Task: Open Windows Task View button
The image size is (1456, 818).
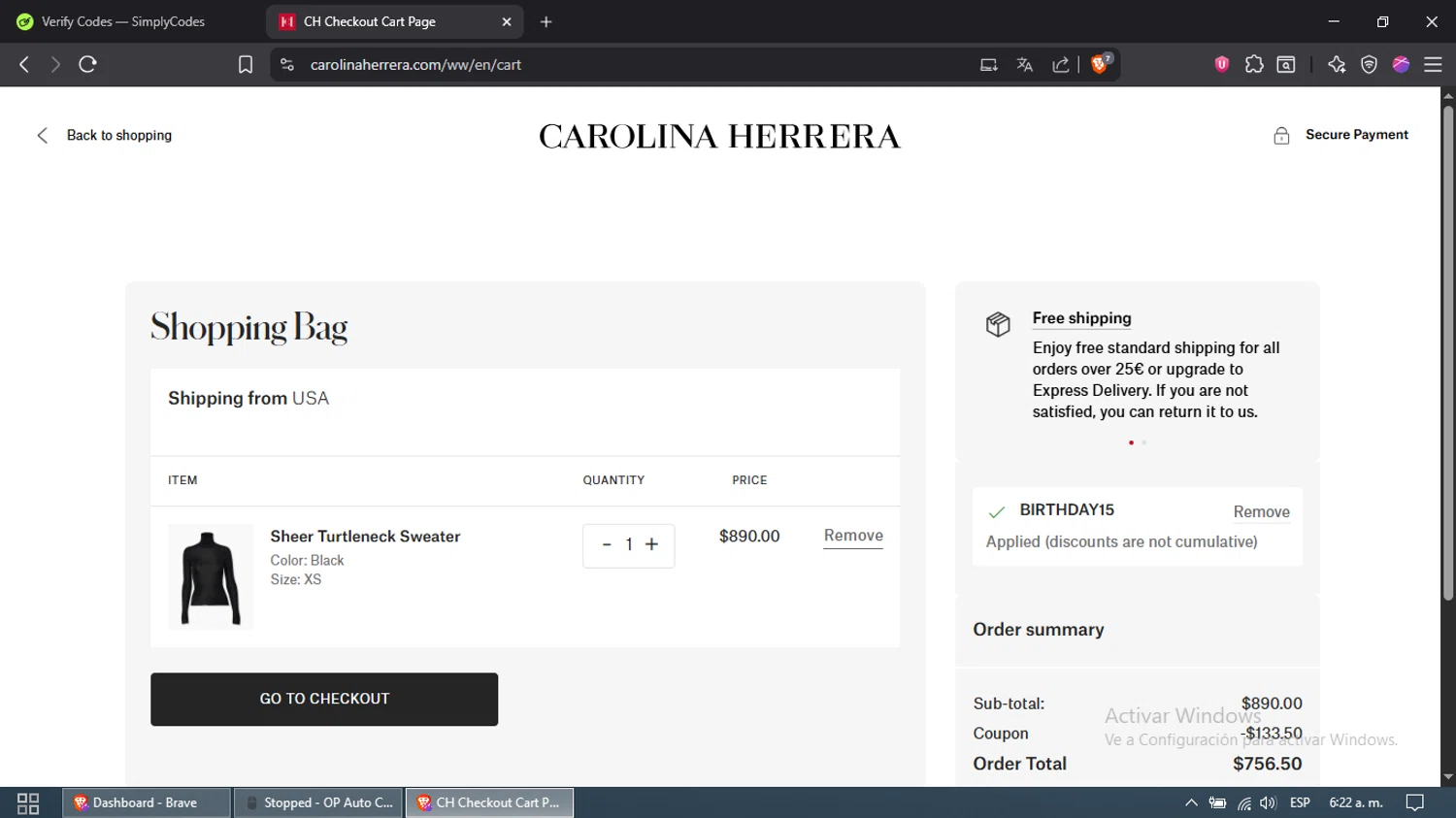Action: click(28, 803)
